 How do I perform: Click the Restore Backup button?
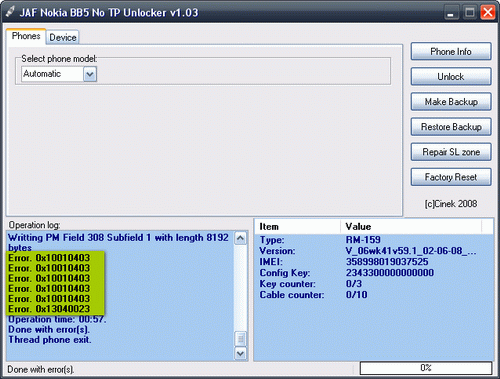pyautogui.click(x=451, y=127)
